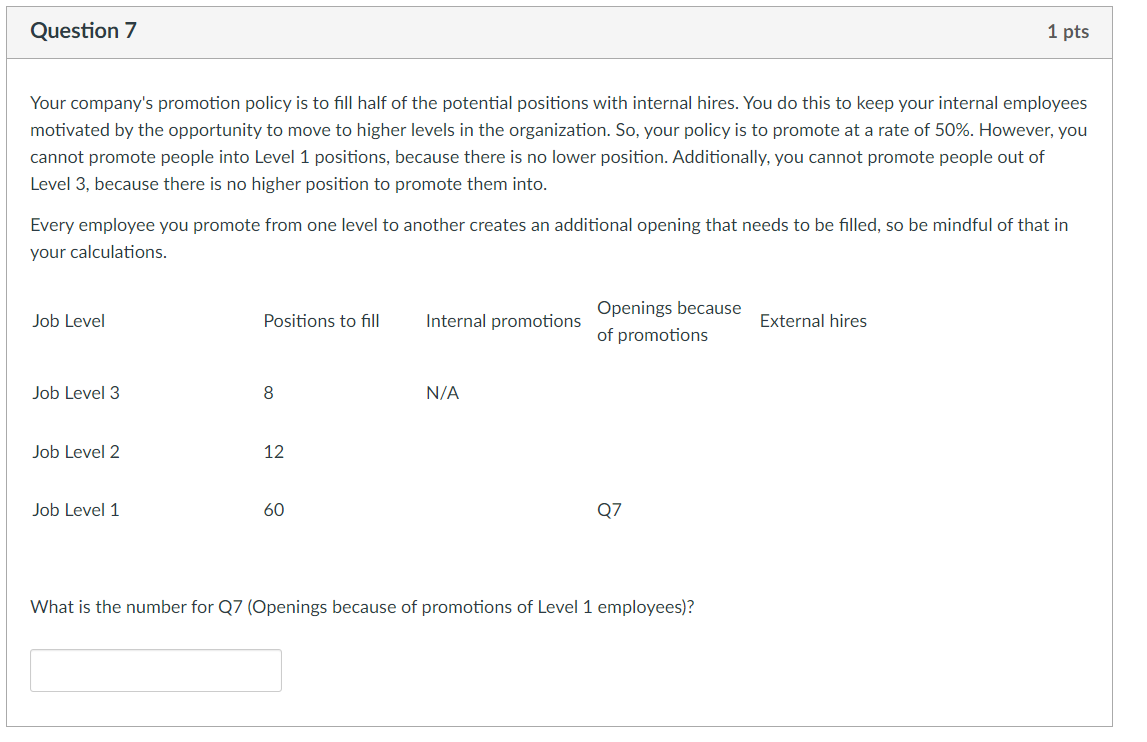Image resolution: width=1147 pixels, height=742 pixels.
Task: Click the sentence about additional openings
Action: (x=549, y=238)
